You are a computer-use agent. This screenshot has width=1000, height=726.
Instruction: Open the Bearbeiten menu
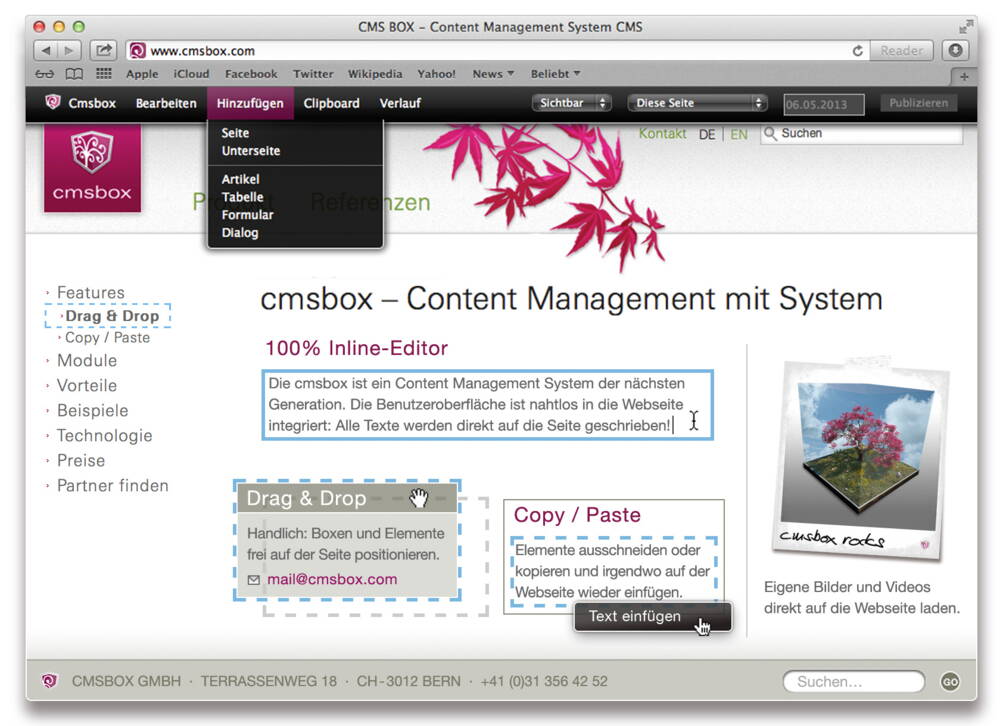tap(165, 102)
